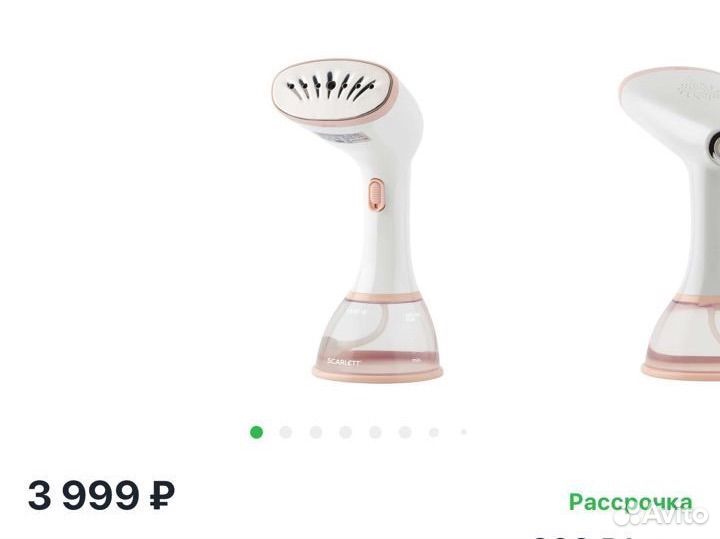Open the Рассрочка installment link
Image resolution: width=720 pixels, height=539 pixels.
630,502
